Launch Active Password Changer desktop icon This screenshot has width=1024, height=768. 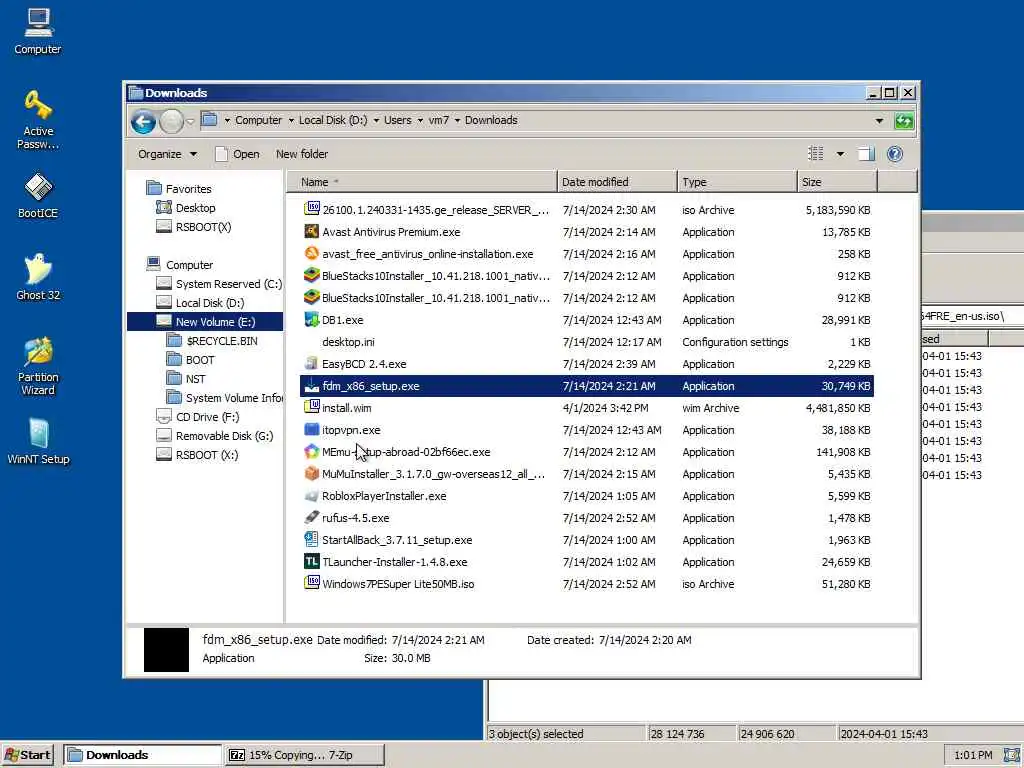click(38, 120)
